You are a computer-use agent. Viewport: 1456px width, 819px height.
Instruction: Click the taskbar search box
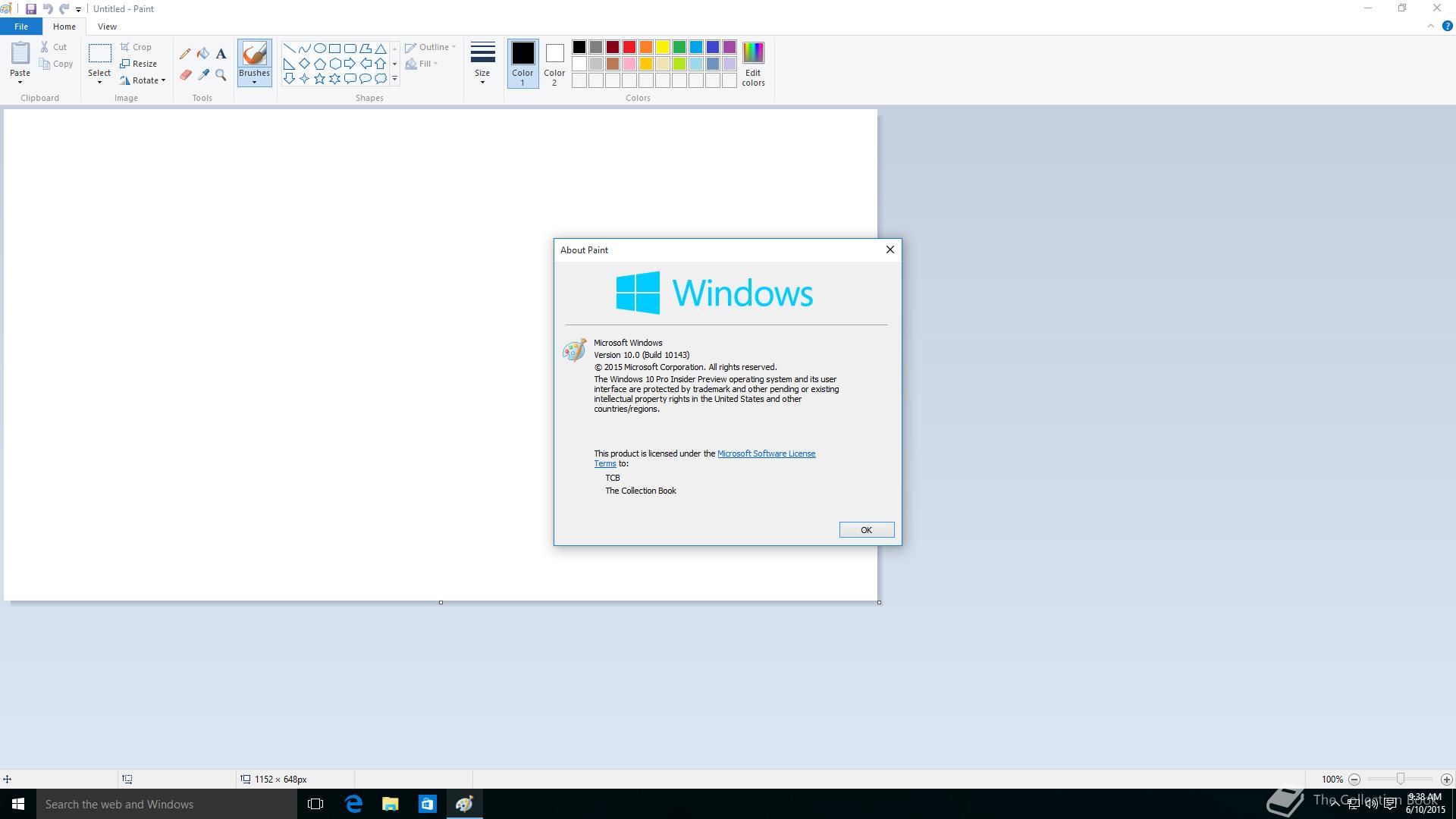point(167,804)
